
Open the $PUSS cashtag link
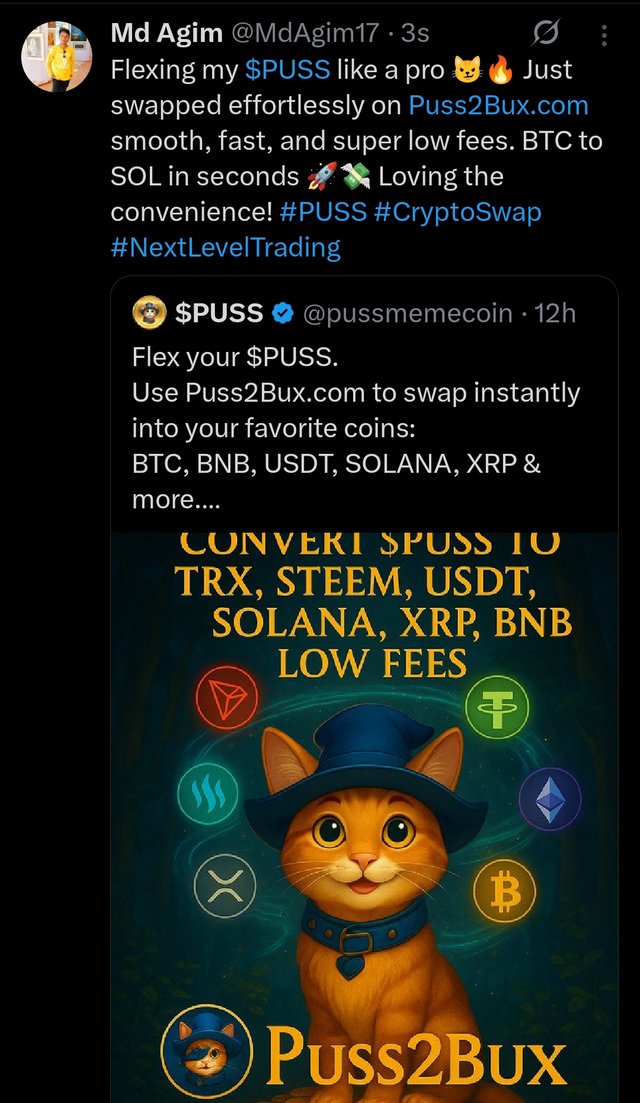[288, 70]
